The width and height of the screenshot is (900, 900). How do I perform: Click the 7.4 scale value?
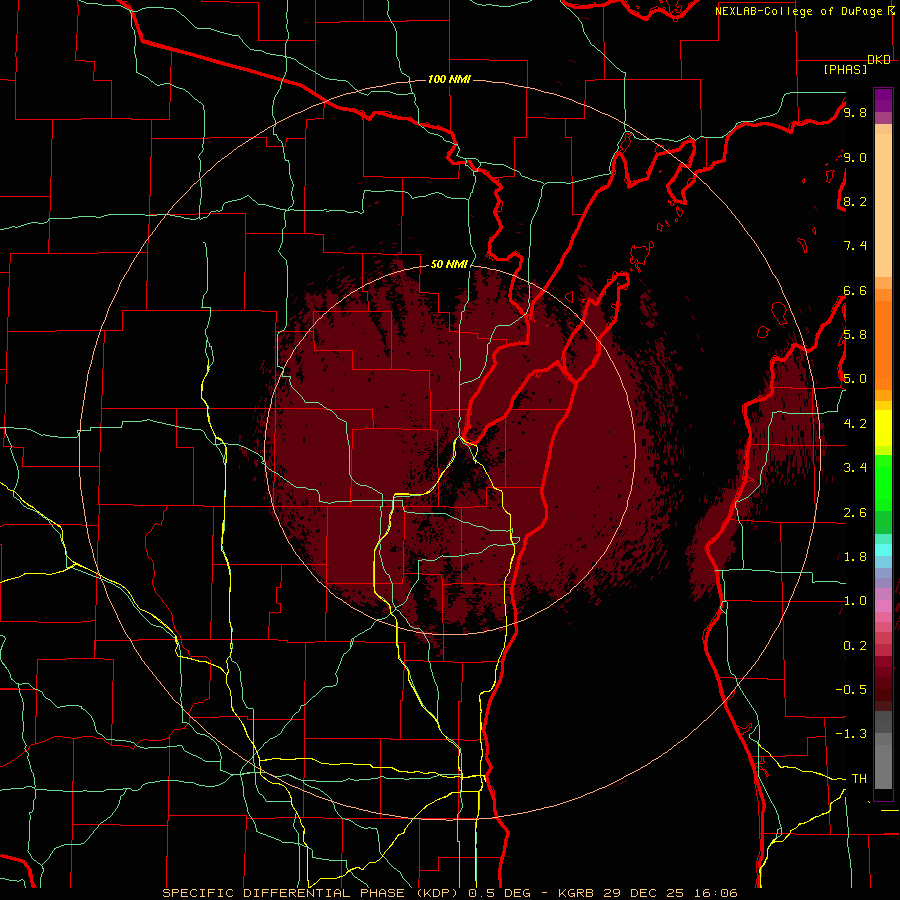(855, 246)
